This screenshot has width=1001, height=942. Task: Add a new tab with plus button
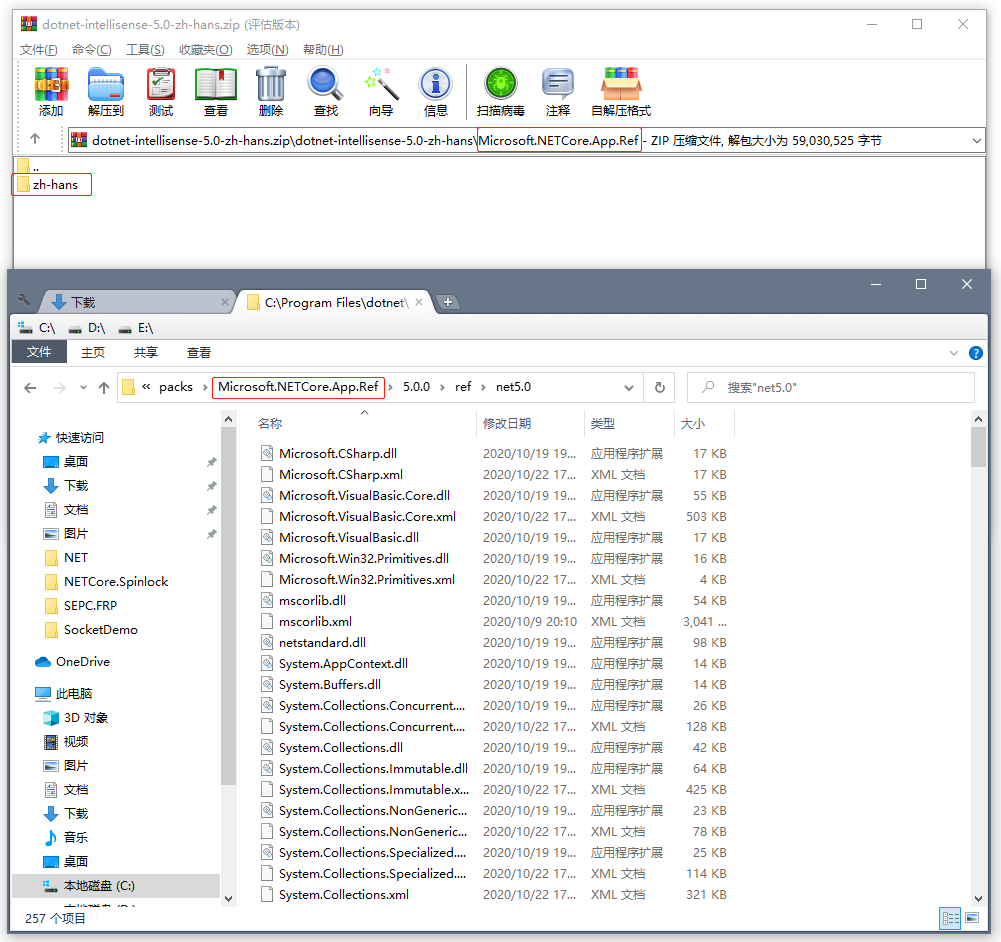click(x=448, y=302)
